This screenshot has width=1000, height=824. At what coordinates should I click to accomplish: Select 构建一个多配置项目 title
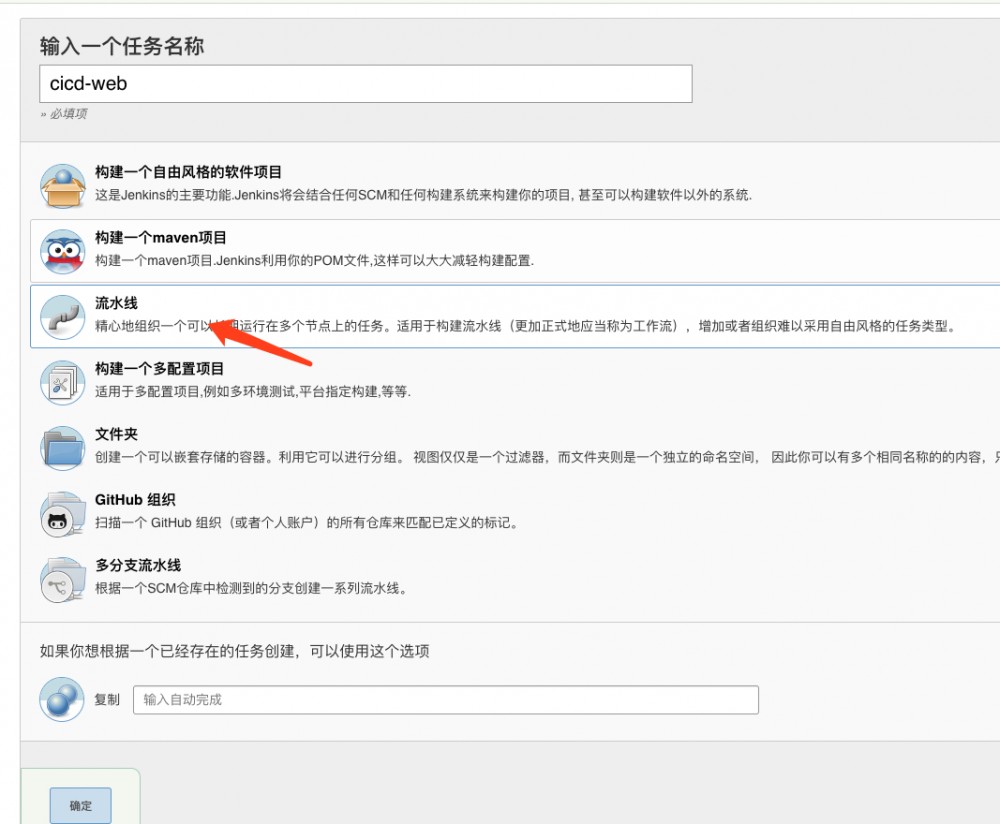[x=159, y=369]
